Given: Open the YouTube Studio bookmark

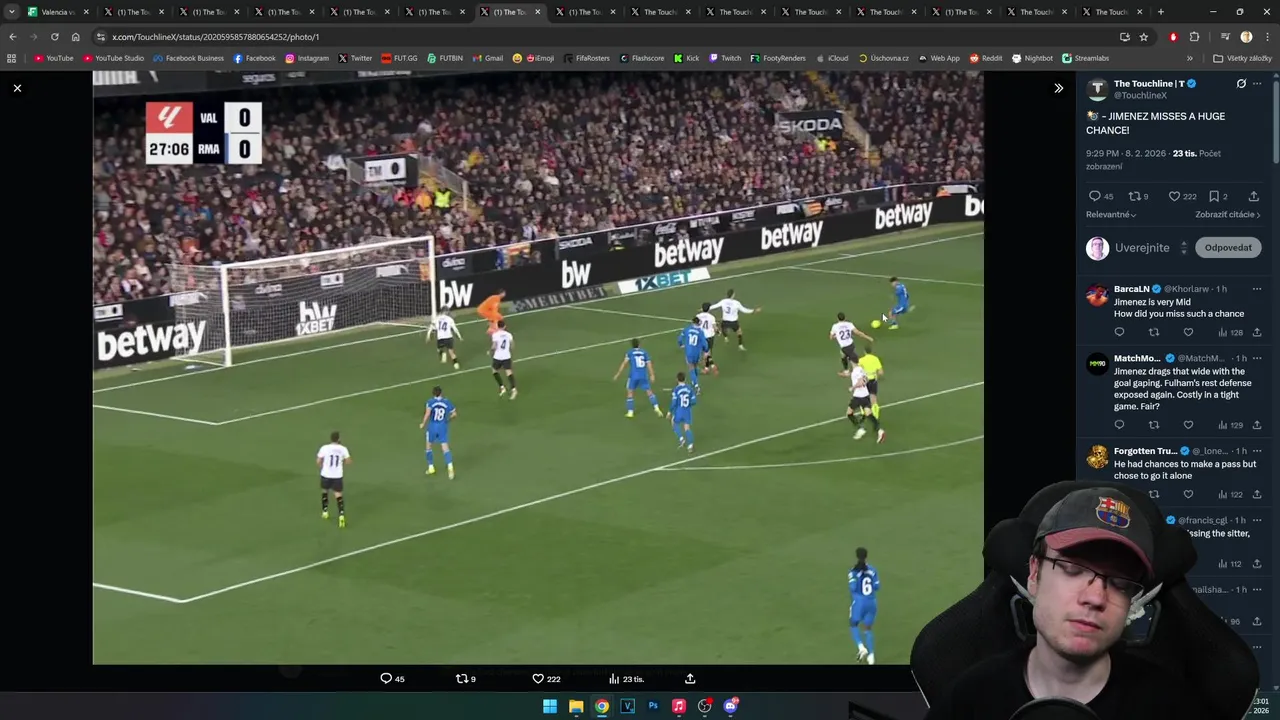Looking at the screenshot, I should click(x=114, y=58).
